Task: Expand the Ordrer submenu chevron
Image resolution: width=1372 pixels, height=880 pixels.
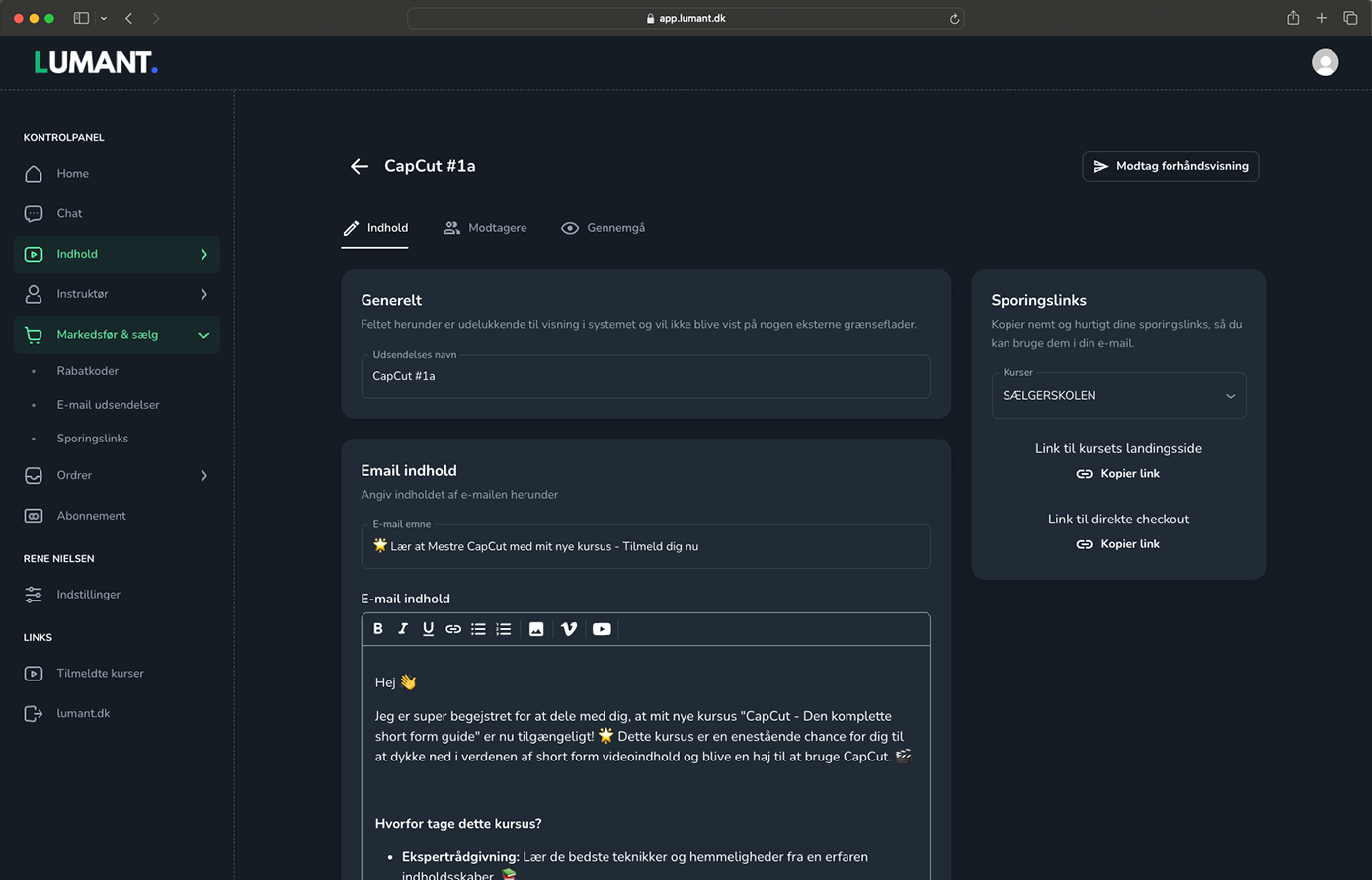Action: [203, 475]
